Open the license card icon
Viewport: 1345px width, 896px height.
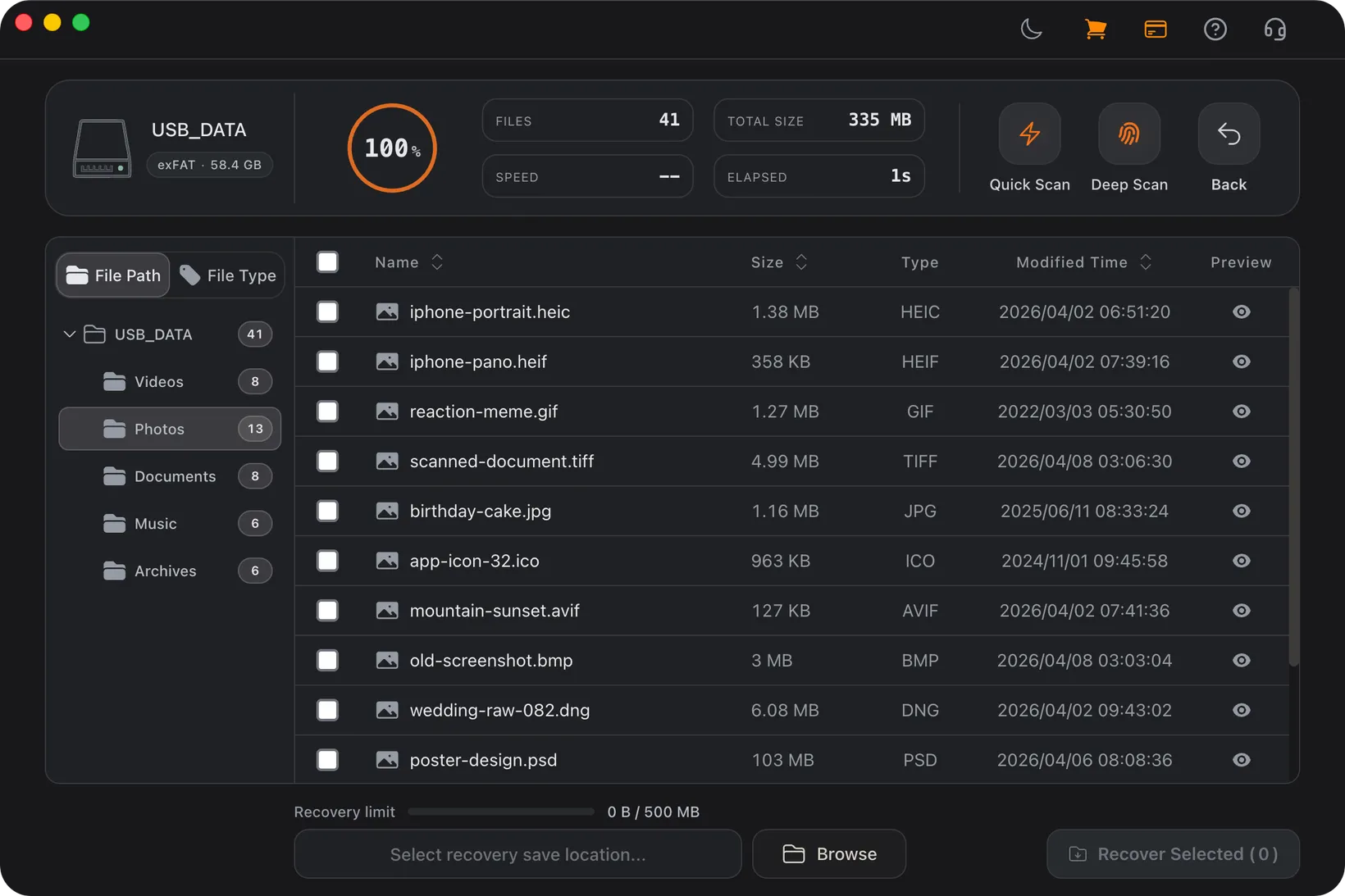[1156, 30]
